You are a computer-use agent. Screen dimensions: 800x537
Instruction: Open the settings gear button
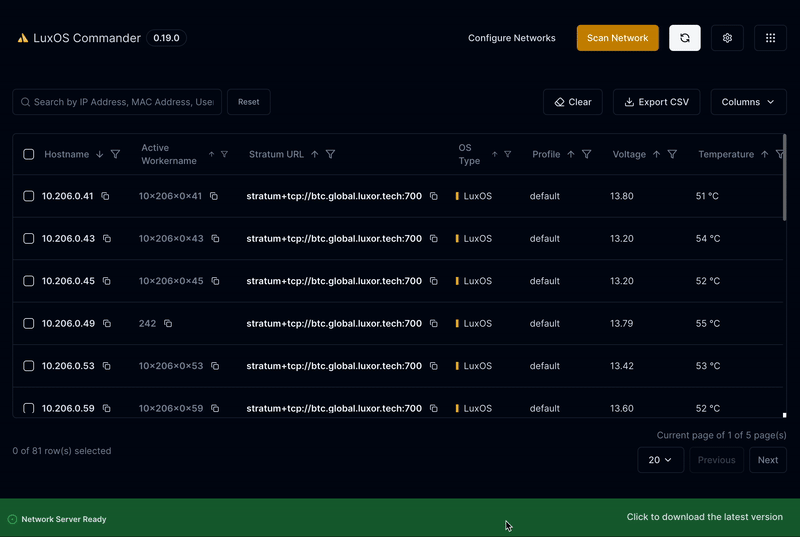[727, 38]
